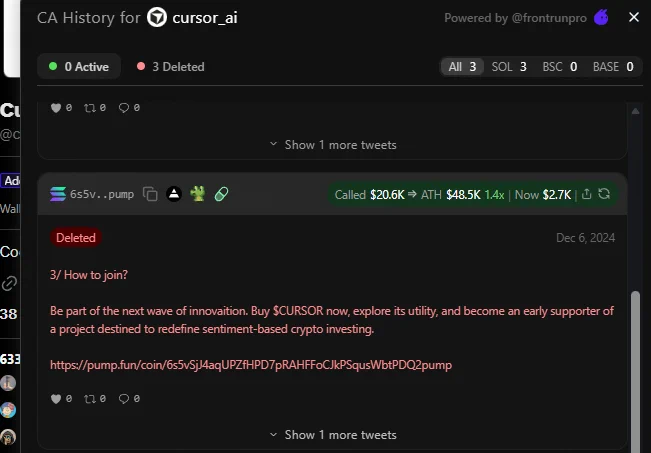The height and width of the screenshot is (453, 651).
Task: Click the $CURSOR cashtag in the tweet
Action: 298,311
